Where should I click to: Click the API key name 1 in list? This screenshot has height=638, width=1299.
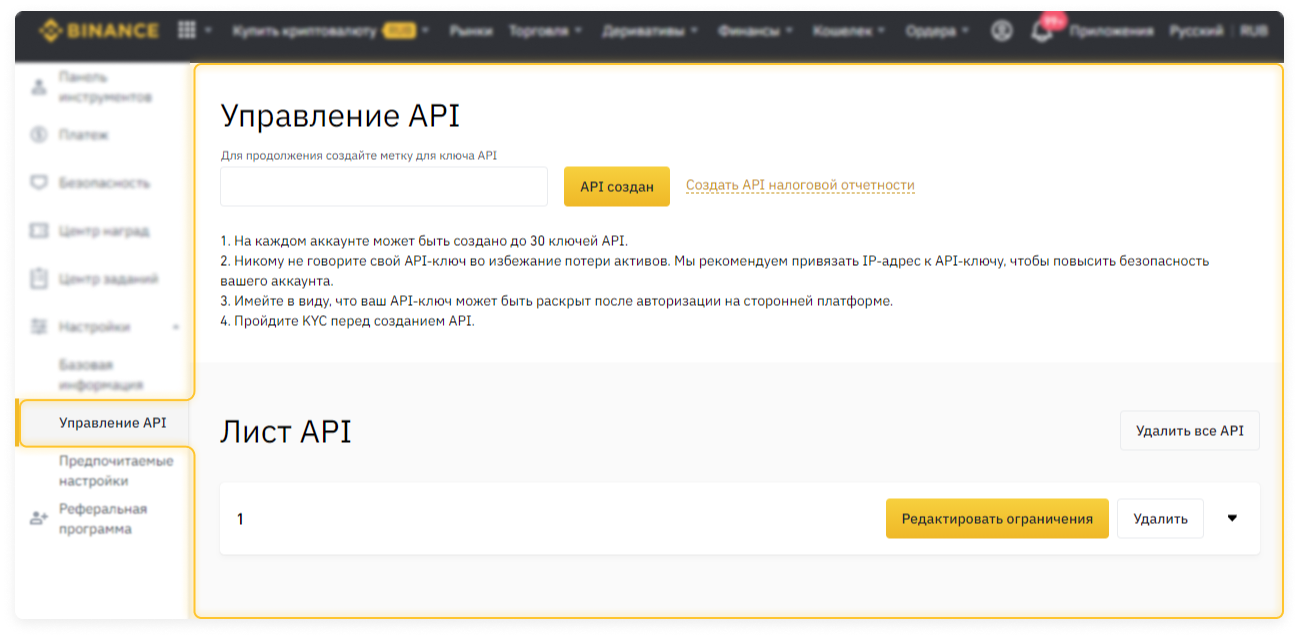click(x=240, y=519)
